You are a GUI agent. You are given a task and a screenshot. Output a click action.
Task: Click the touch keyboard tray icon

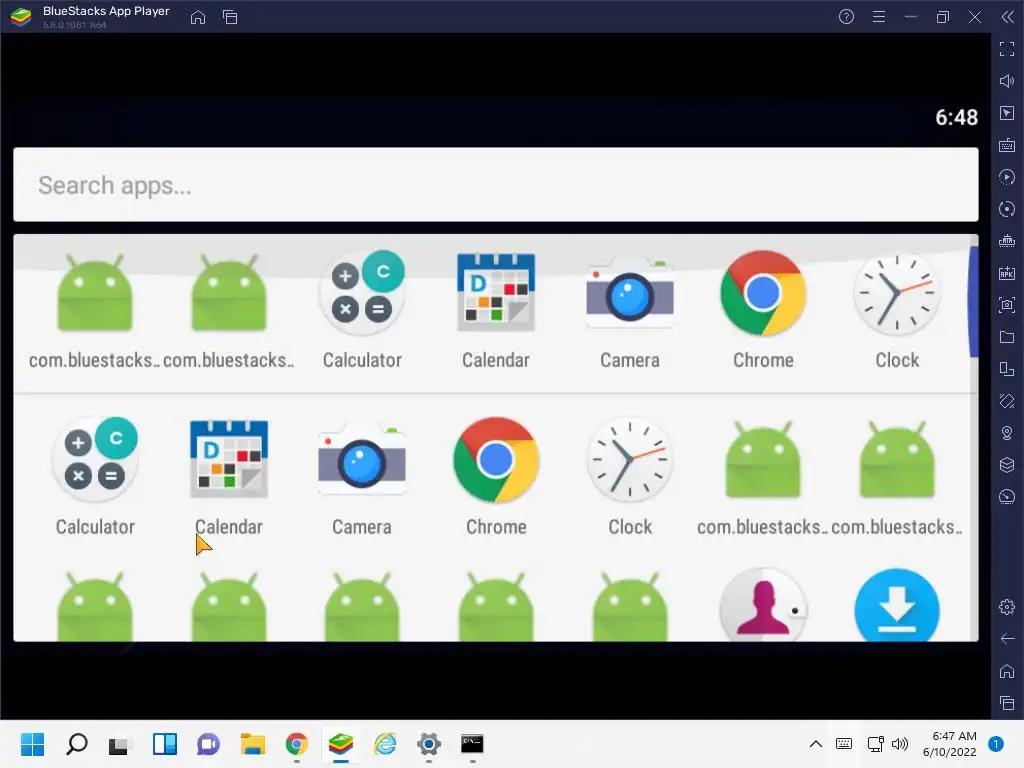coord(844,744)
